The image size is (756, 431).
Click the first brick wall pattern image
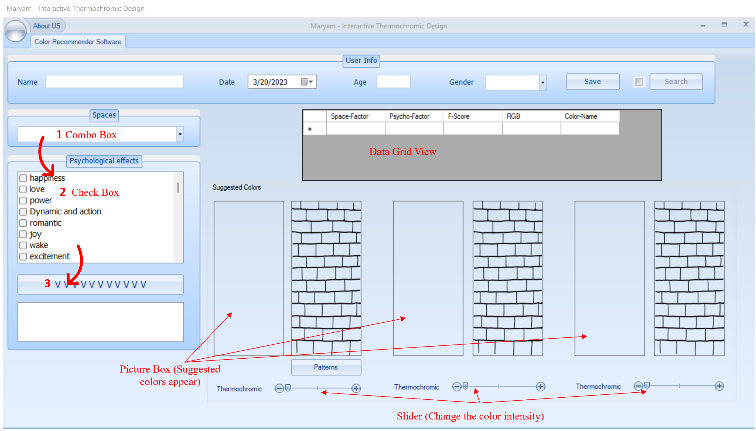tap(326, 278)
